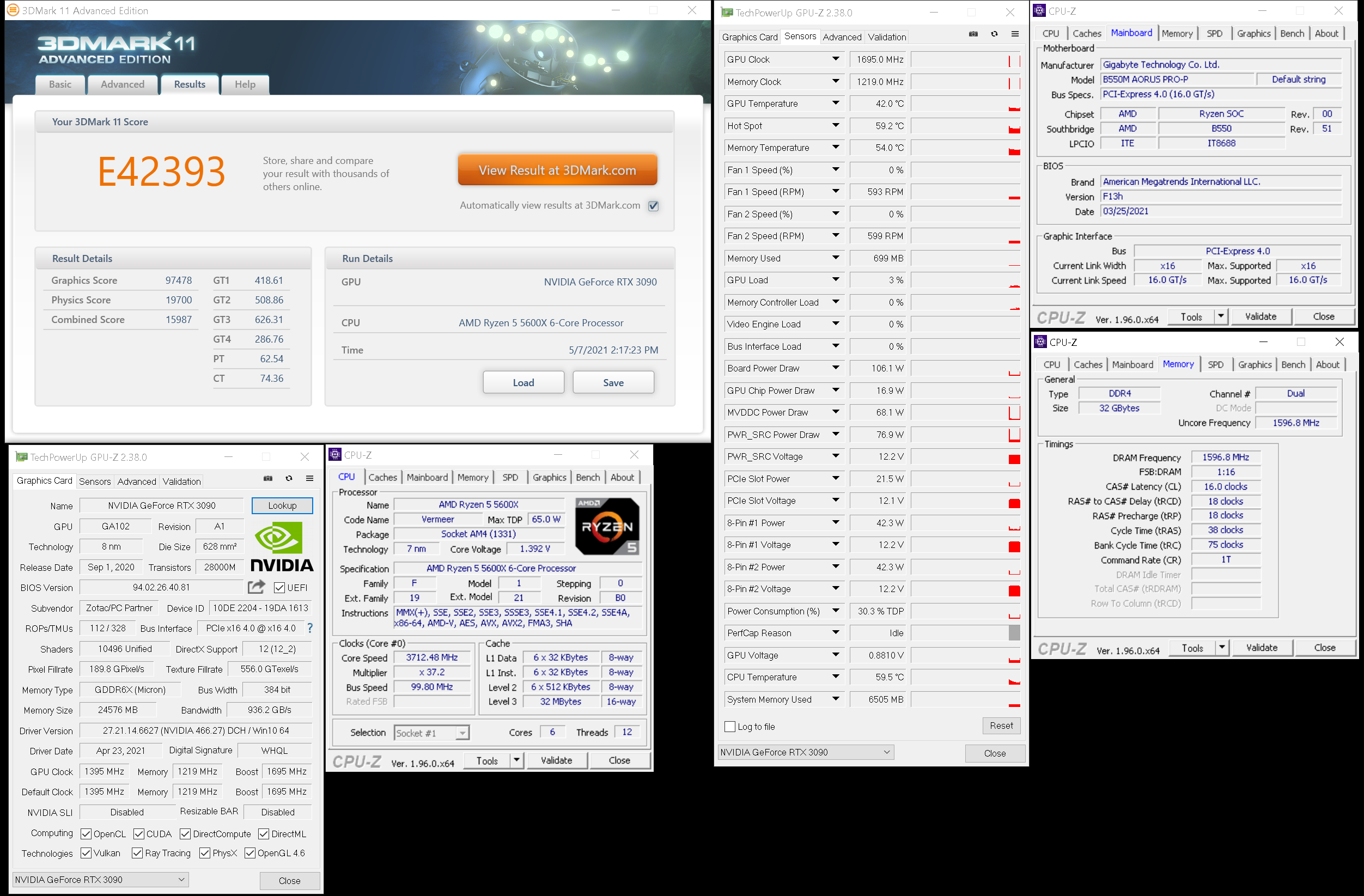Open the Hot Spot sensor dropdown arrow
The height and width of the screenshot is (896, 1364).
click(x=836, y=125)
